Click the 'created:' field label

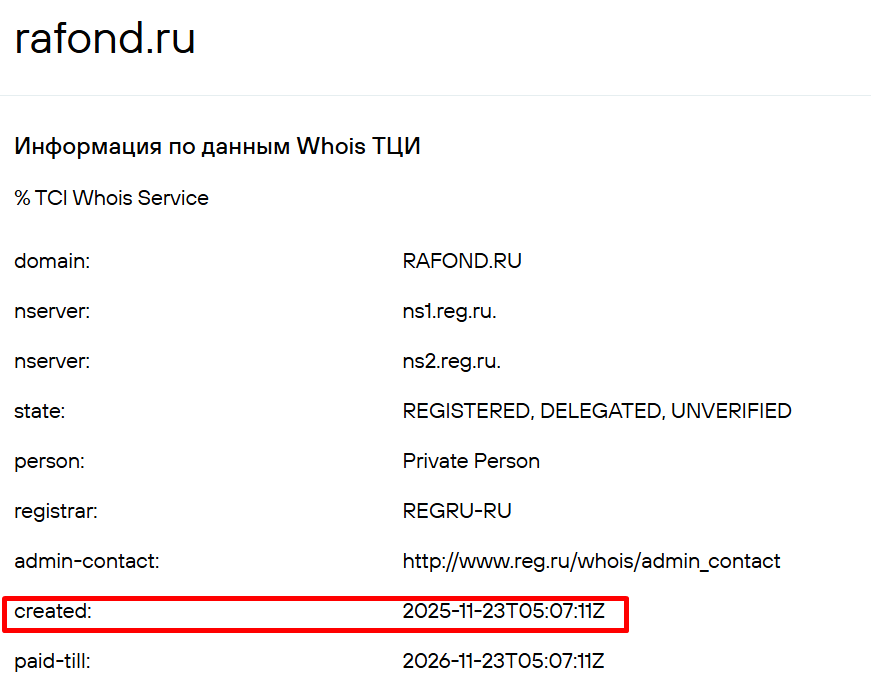tap(53, 611)
